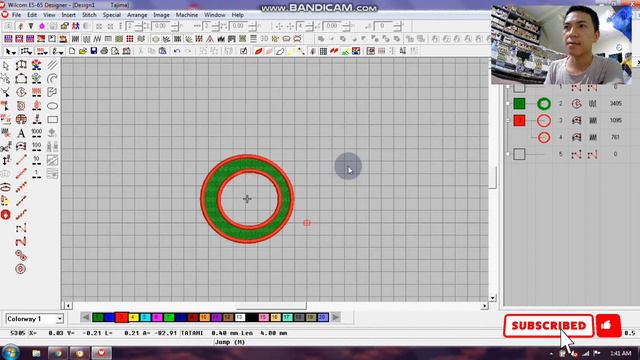Screen dimensions: 640x360
Task: Select the arrow Select Object tool in toolbox
Action: click(6, 66)
